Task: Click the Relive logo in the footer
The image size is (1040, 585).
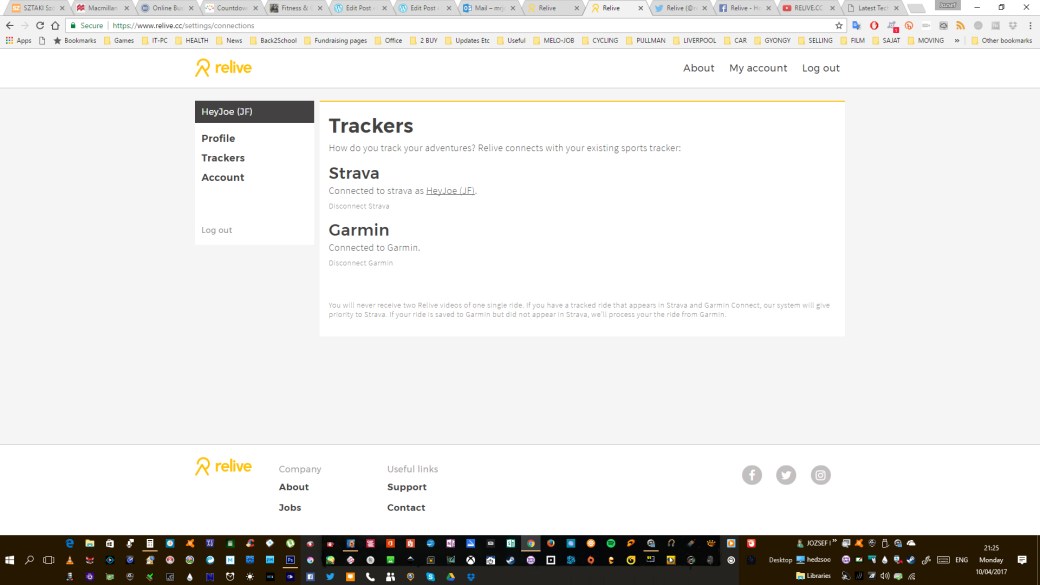Action: (223, 467)
